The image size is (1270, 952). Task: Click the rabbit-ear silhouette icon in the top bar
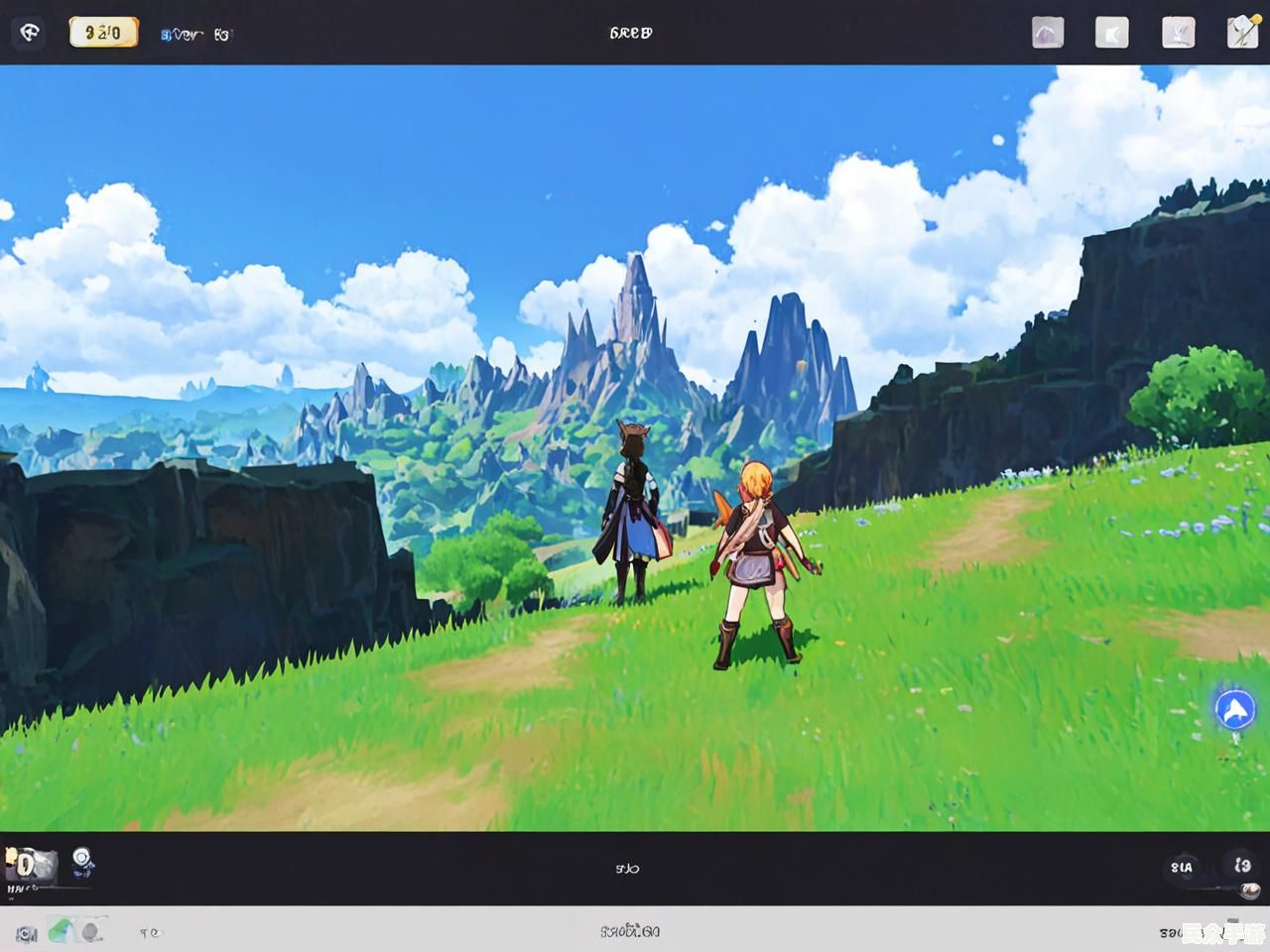pyautogui.click(x=1178, y=33)
